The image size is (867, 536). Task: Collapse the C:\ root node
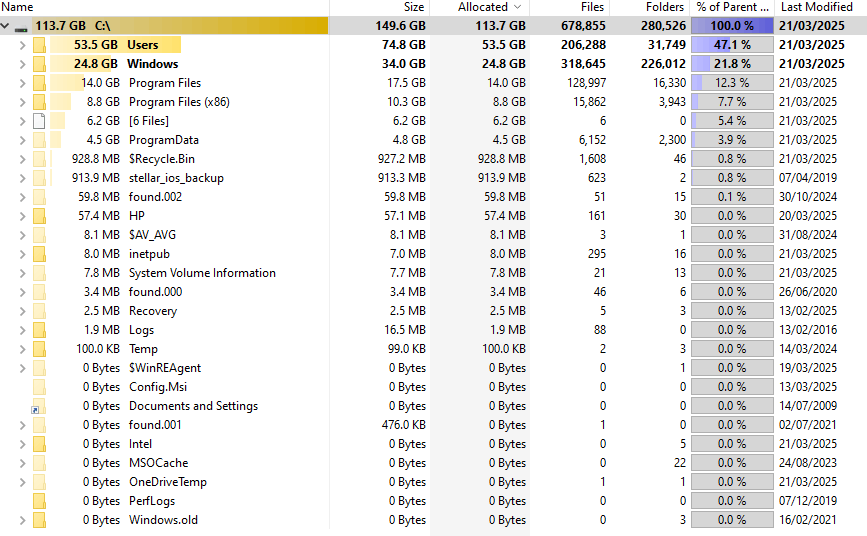coord(5,26)
